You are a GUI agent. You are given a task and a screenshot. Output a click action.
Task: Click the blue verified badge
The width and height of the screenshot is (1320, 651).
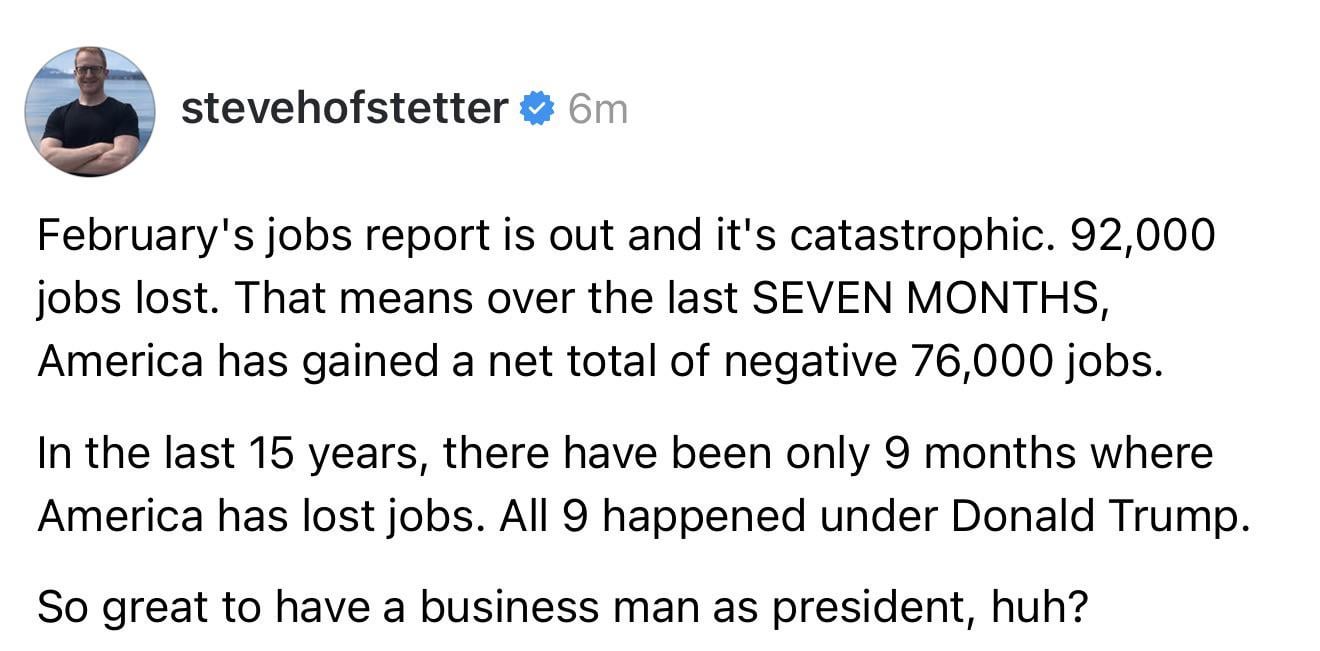tap(537, 110)
